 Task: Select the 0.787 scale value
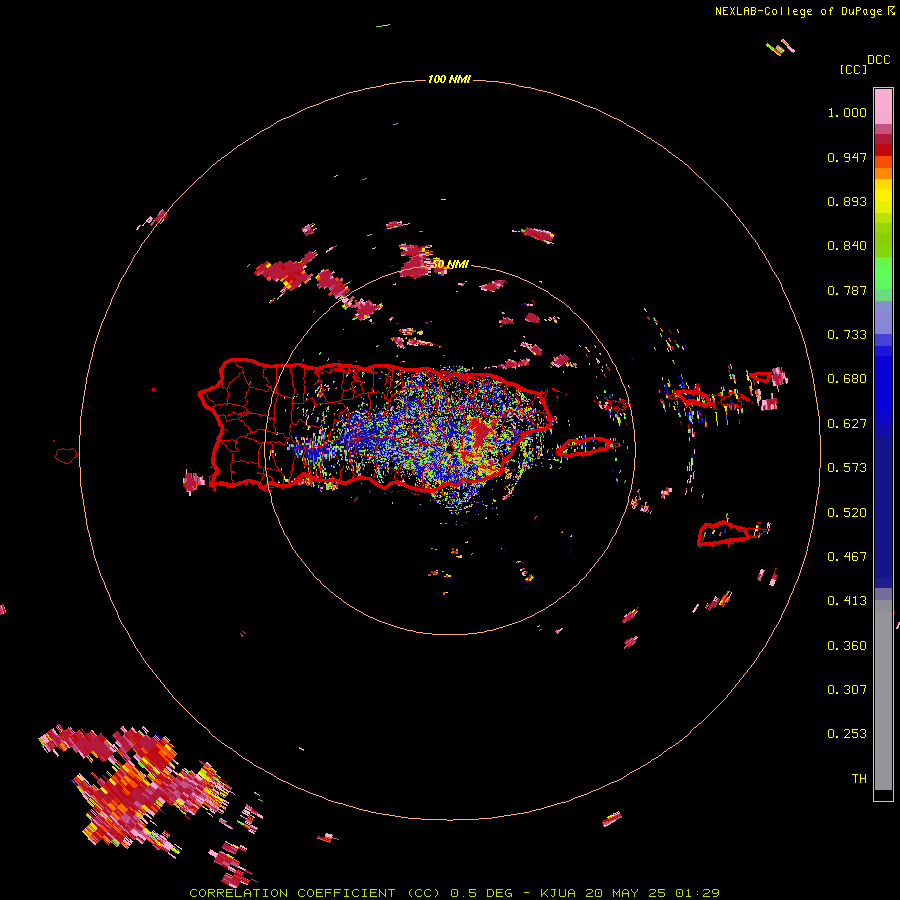click(x=847, y=290)
